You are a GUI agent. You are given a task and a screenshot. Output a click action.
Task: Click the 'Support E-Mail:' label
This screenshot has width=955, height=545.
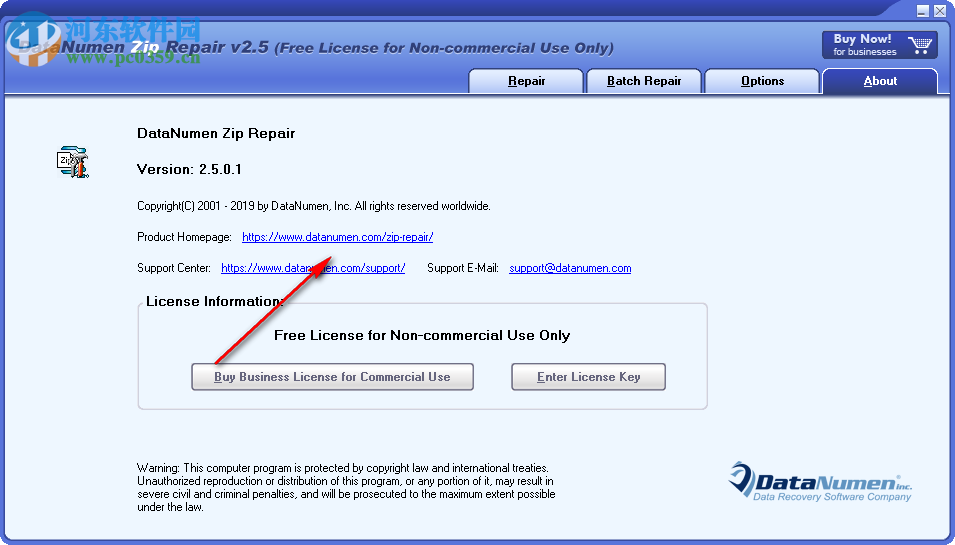(463, 268)
